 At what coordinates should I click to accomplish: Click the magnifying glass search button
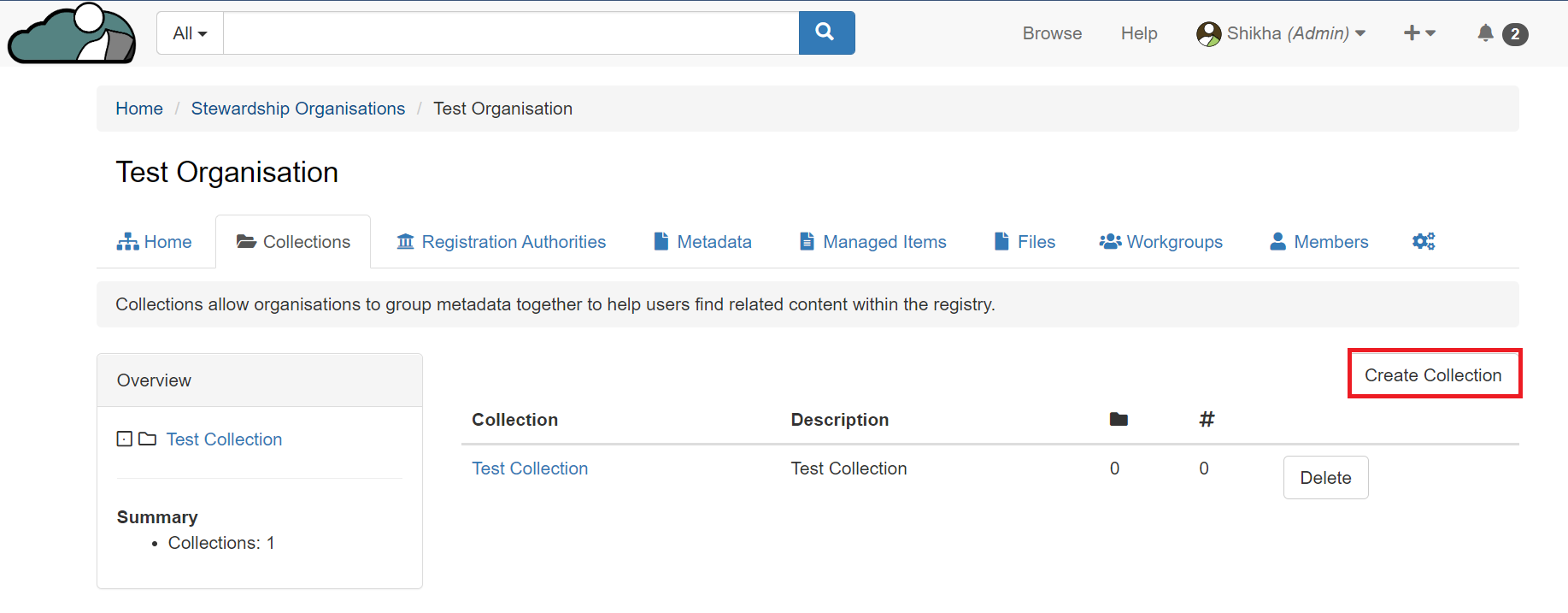825,32
